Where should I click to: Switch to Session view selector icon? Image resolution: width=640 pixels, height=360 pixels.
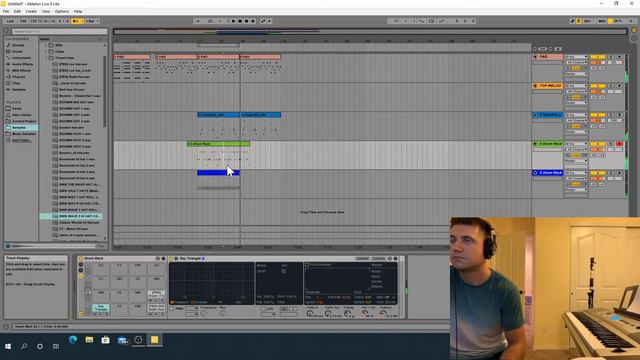[634, 38]
